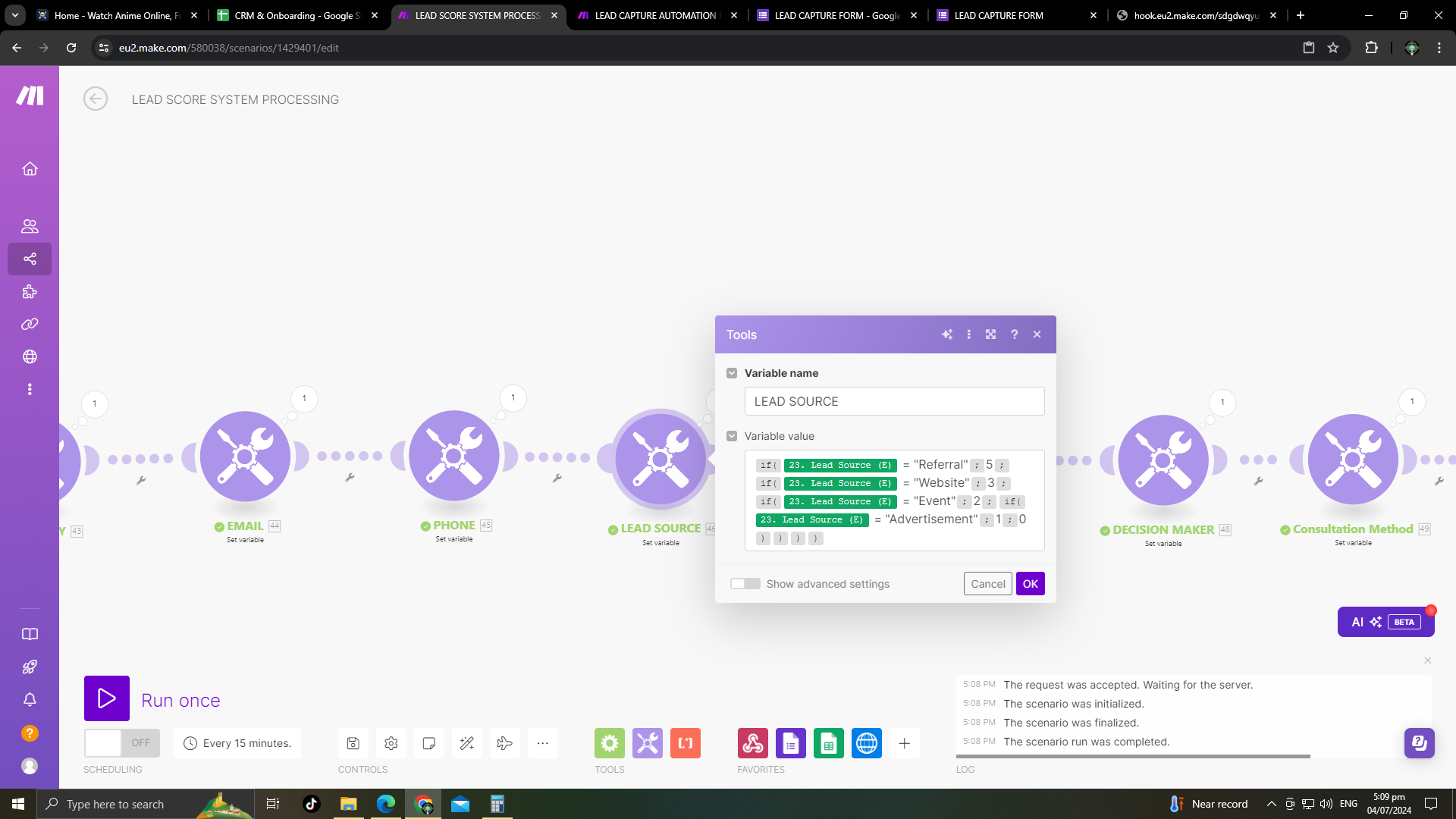Click the Variable name input field
The image size is (1456, 819).
[x=894, y=401]
